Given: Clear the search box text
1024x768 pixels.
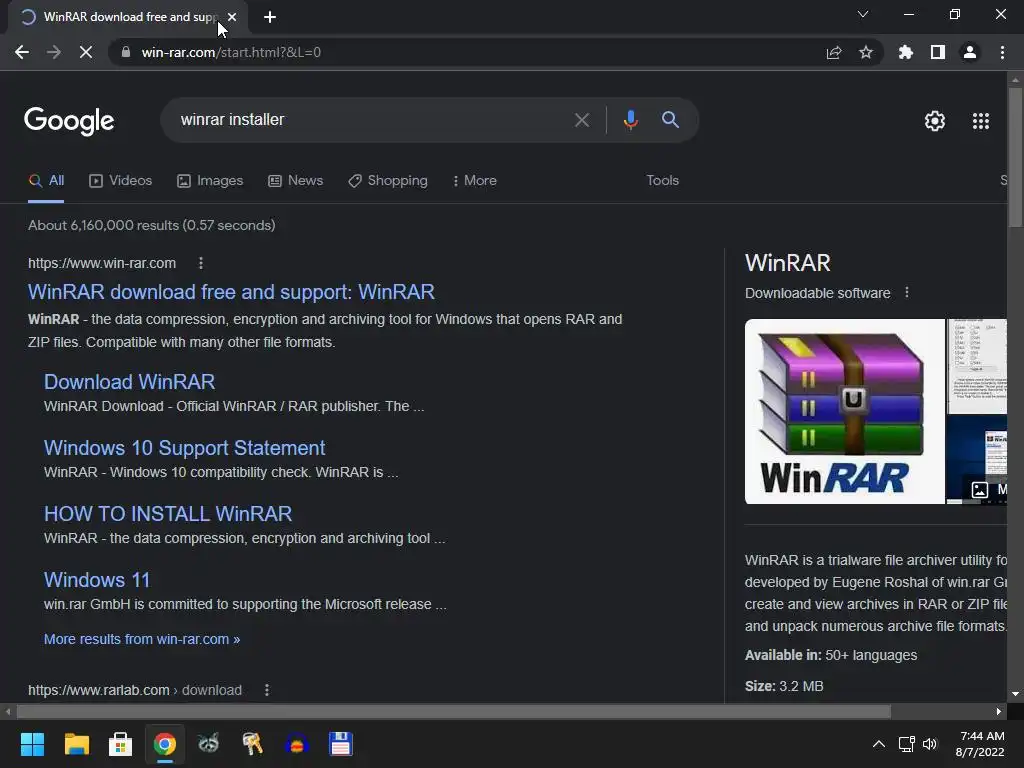Looking at the screenshot, I should coord(582,120).
